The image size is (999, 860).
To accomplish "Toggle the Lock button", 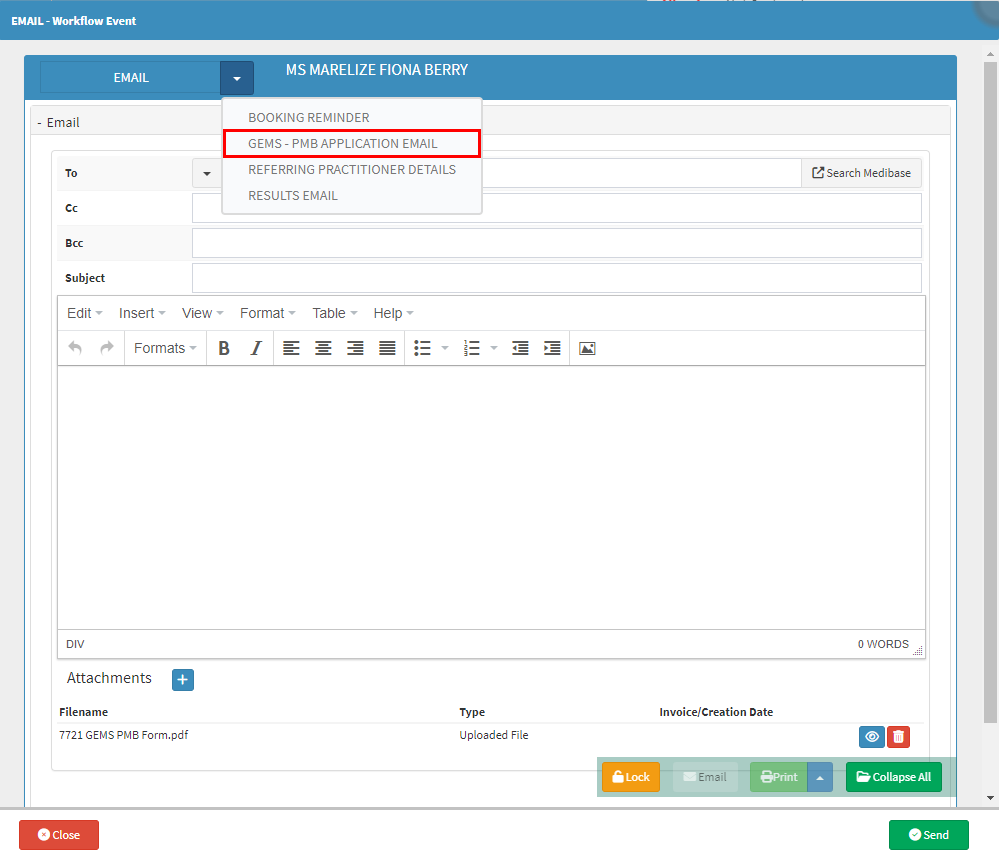I will tap(631, 777).
